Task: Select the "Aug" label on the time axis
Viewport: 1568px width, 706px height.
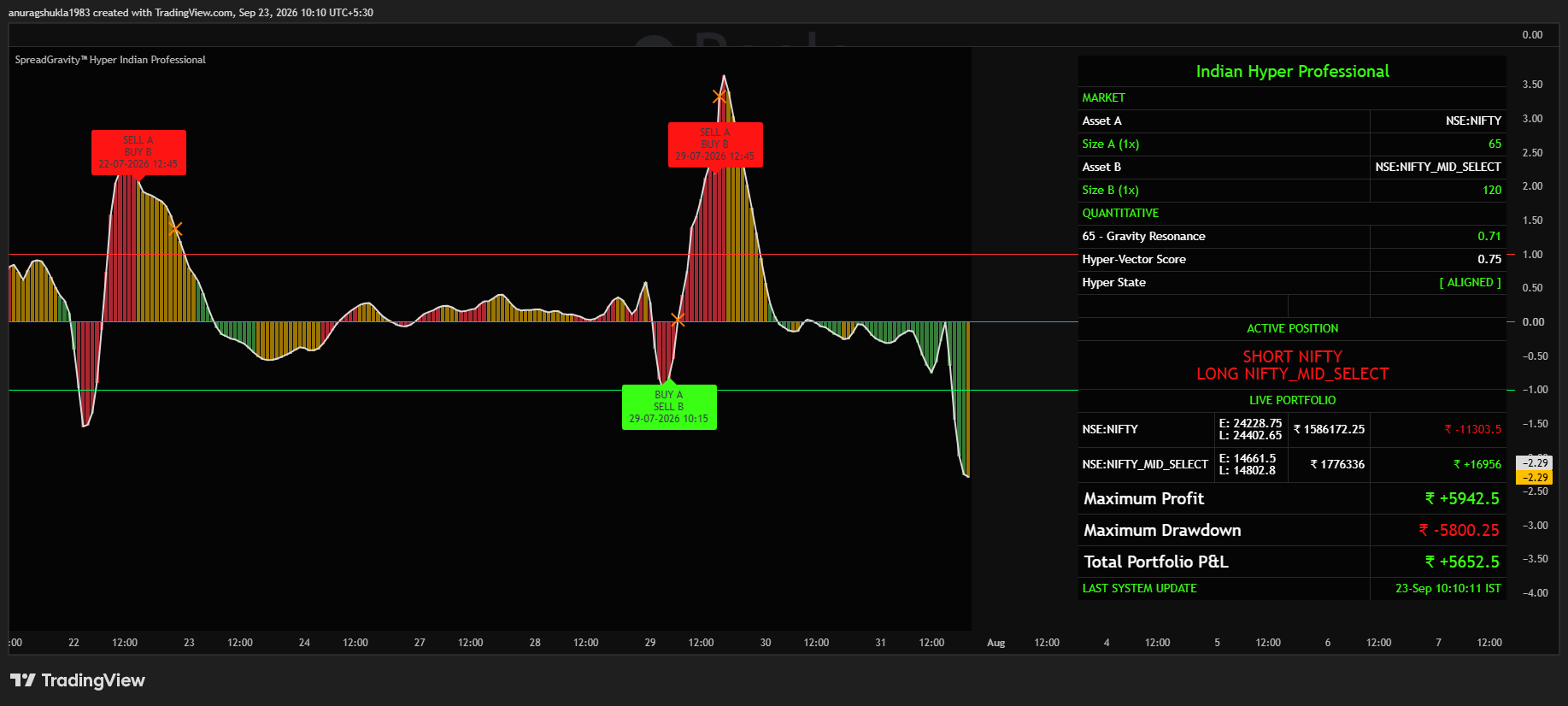Action: 996,643
